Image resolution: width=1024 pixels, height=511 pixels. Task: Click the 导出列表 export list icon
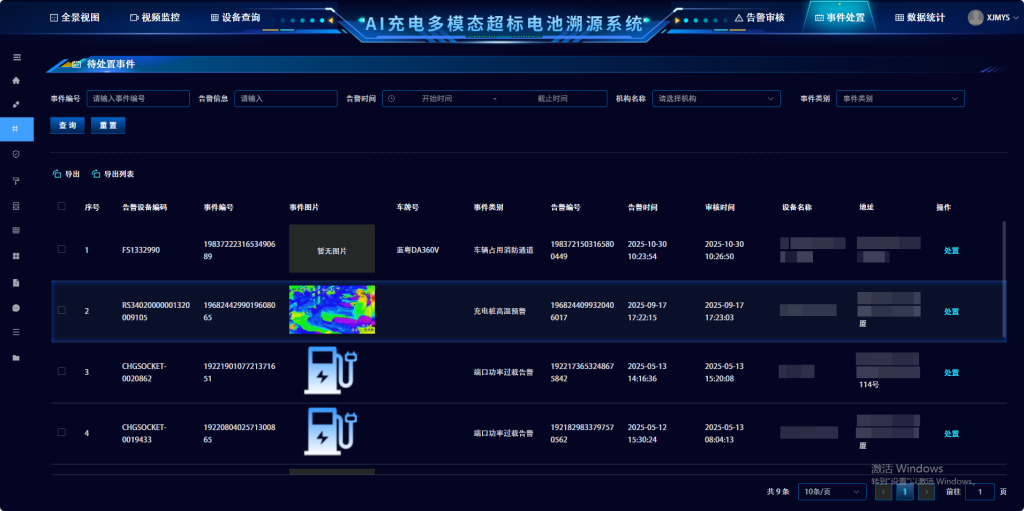click(x=96, y=174)
